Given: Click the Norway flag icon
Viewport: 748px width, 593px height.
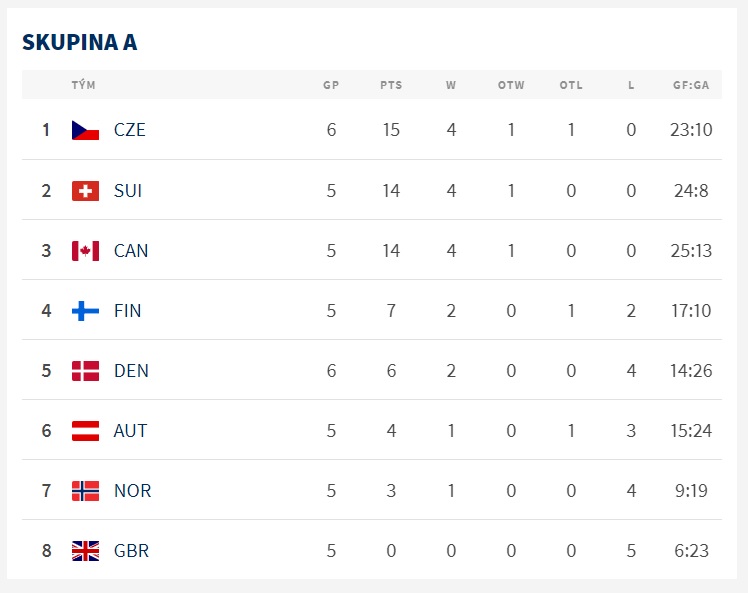Looking at the screenshot, I should [85, 491].
